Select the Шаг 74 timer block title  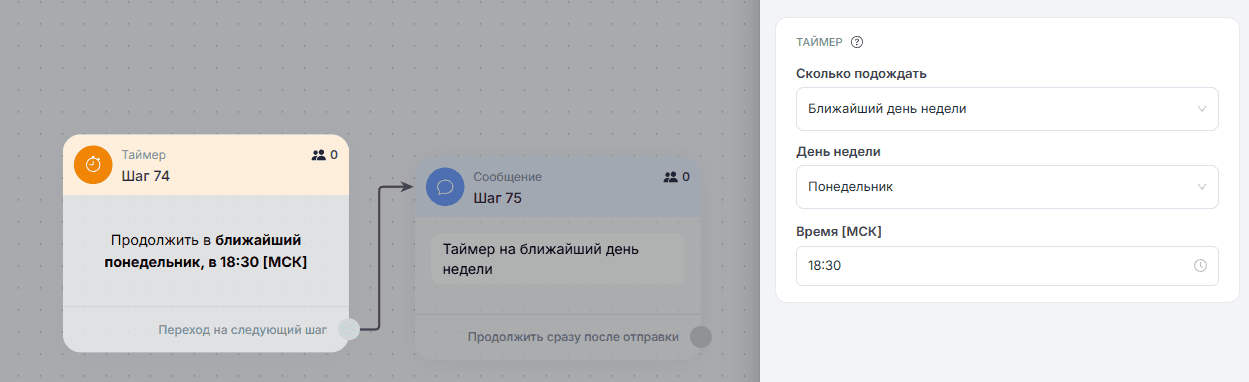coord(146,176)
